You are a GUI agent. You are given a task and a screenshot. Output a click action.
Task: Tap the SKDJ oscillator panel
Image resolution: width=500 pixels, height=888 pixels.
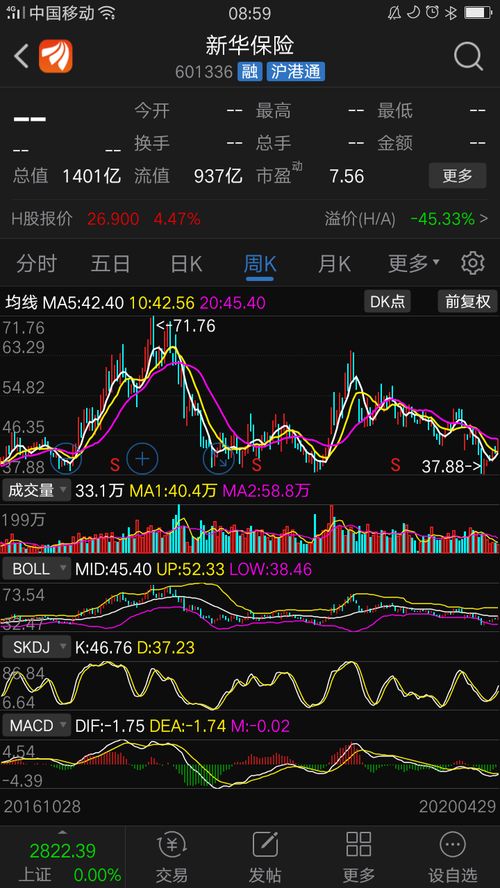point(250,685)
